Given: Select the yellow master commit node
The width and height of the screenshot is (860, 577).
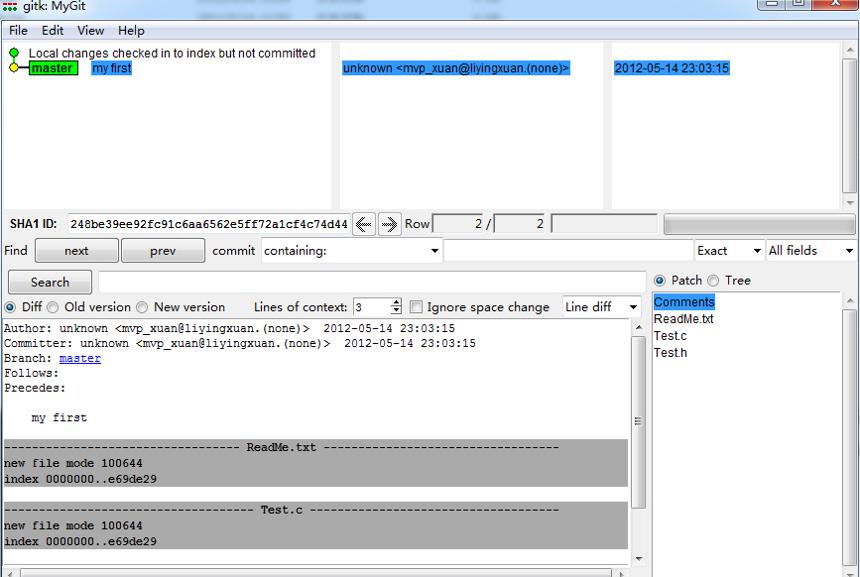Looking at the screenshot, I should [x=14, y=68].
